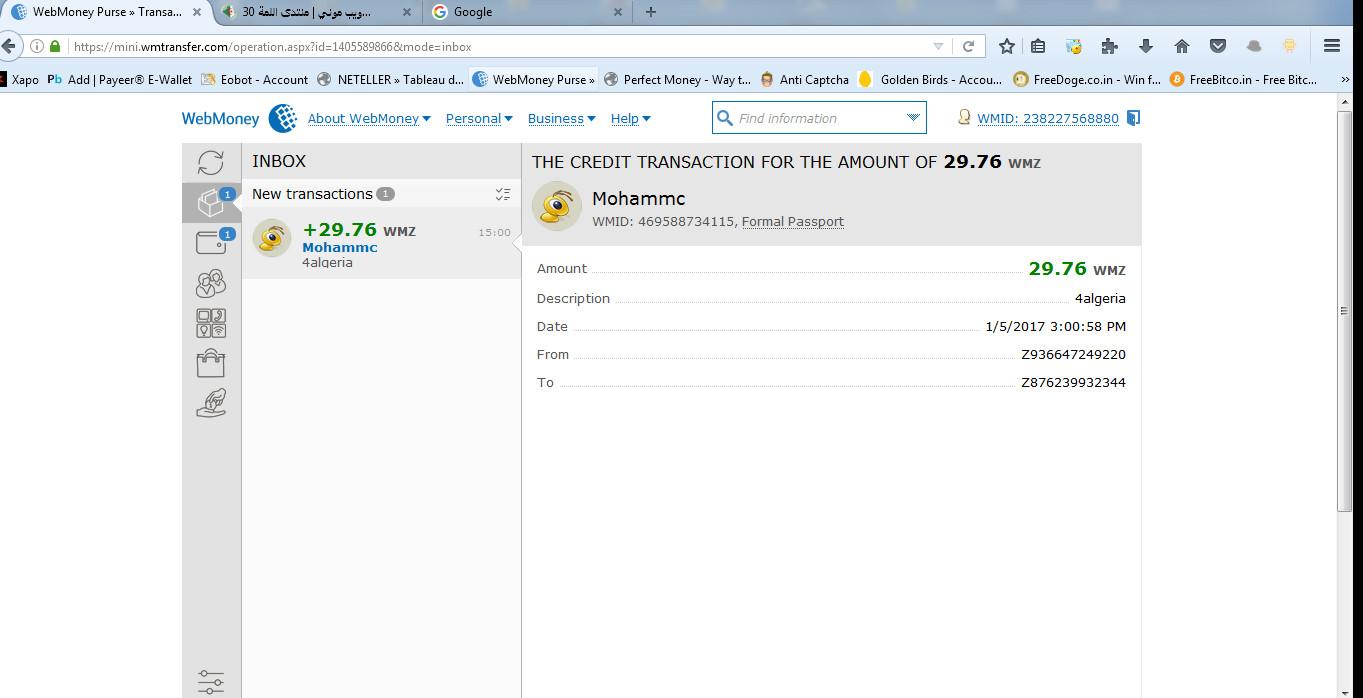
Task: Open the Help menu
Action: 630,118
